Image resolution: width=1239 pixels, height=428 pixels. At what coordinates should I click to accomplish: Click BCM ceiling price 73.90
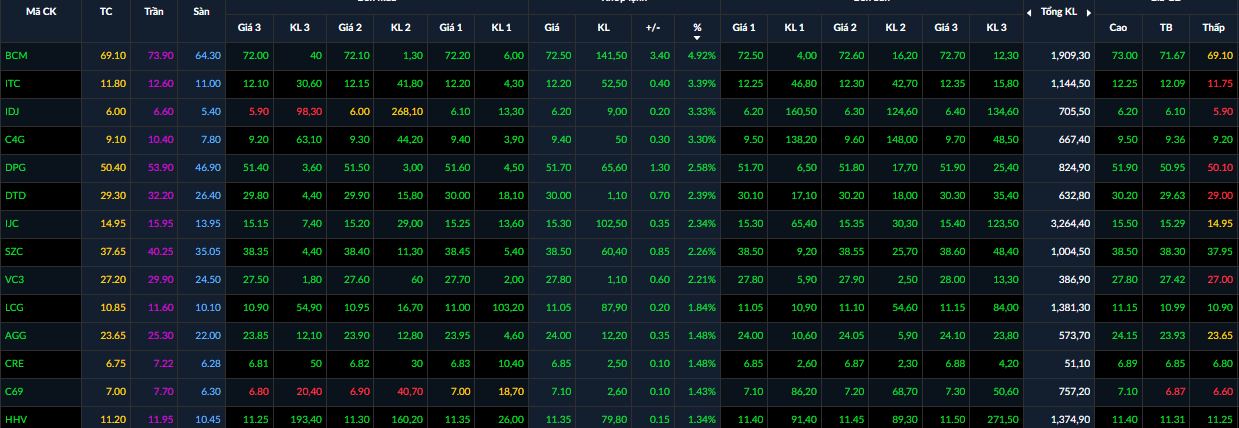point(161,55)
